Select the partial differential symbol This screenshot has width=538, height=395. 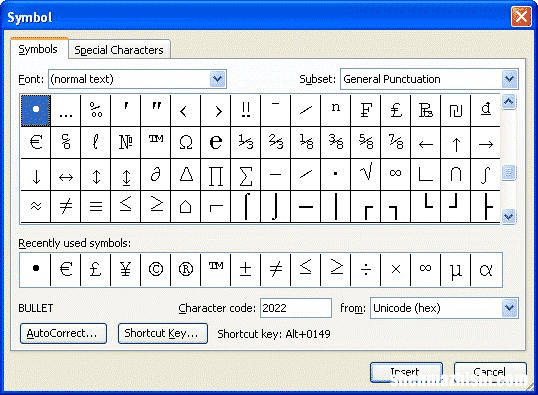pyautogui.click(x=156, y=175)
